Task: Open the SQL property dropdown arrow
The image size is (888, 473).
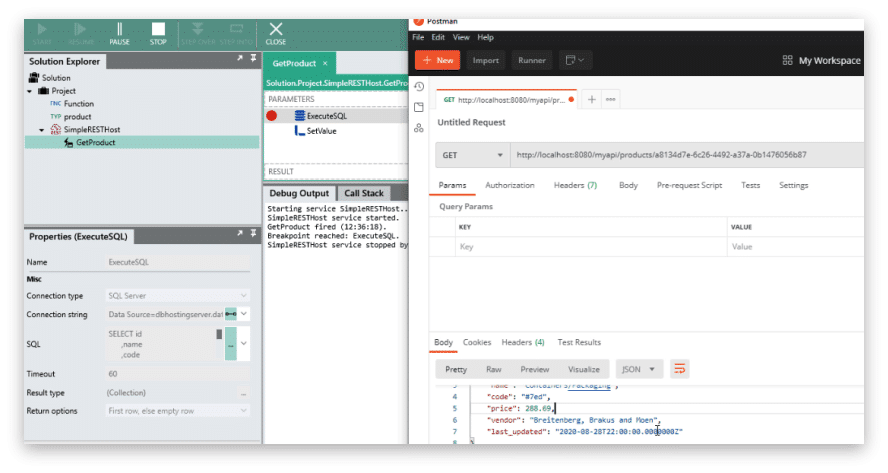Action: (244, 343)
